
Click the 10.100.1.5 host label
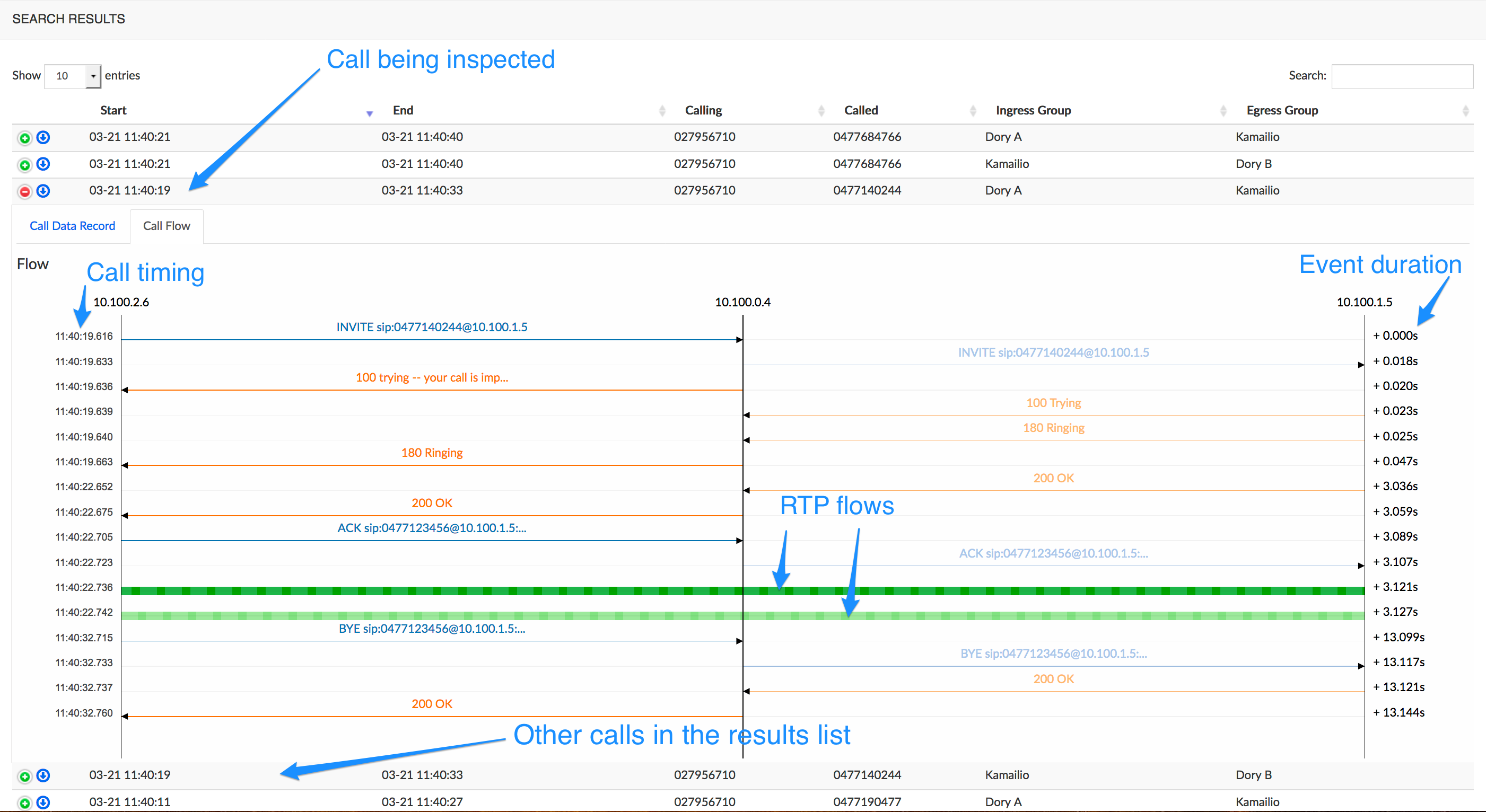[1364, 302]
